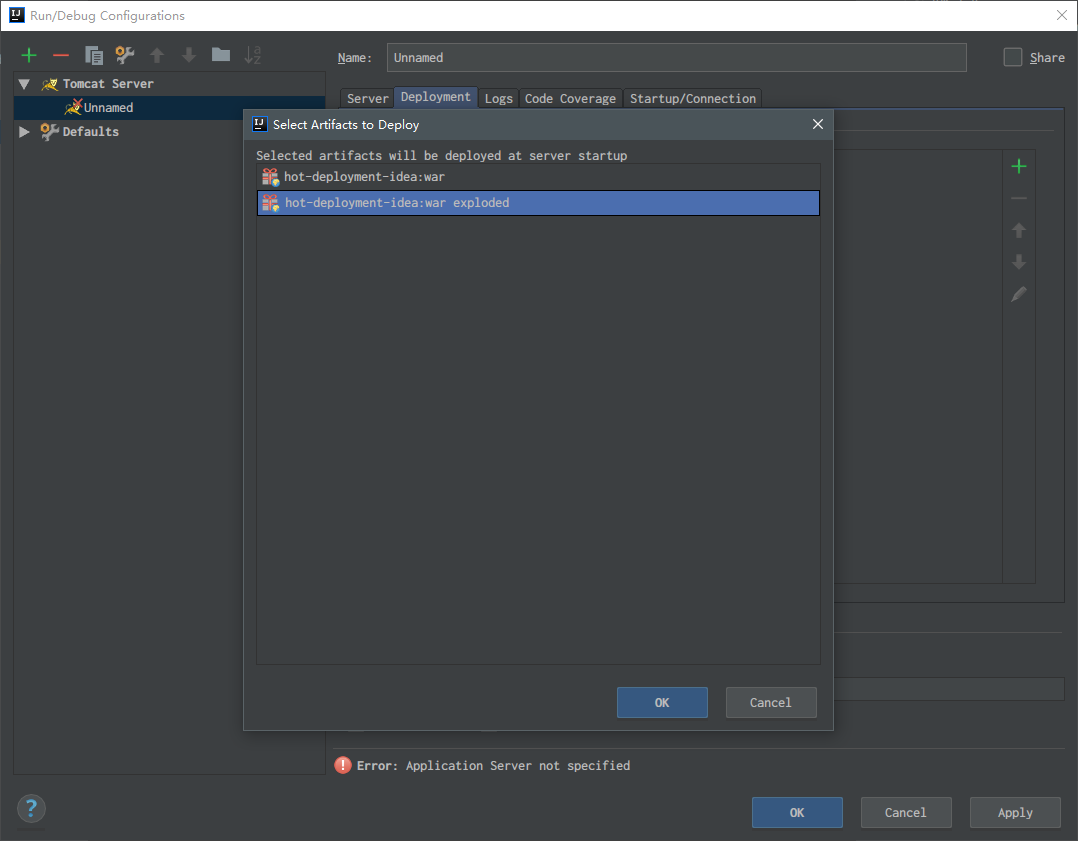Click the Defaults wrench icon in the tree
This screenshot has width=1078, height=841.
[x=50, y=131]
